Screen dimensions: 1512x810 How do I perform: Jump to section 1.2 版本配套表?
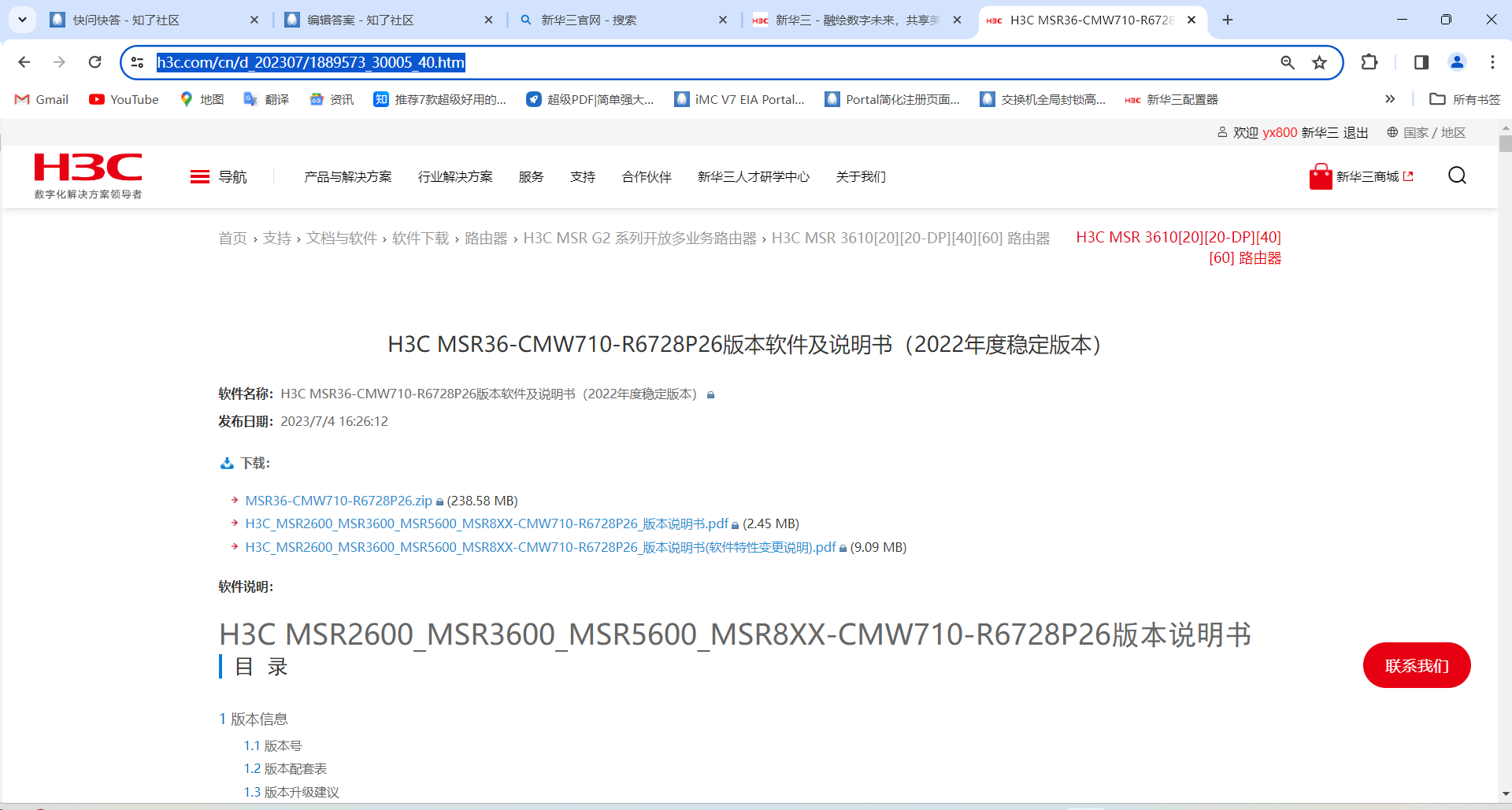pos(285,768)
